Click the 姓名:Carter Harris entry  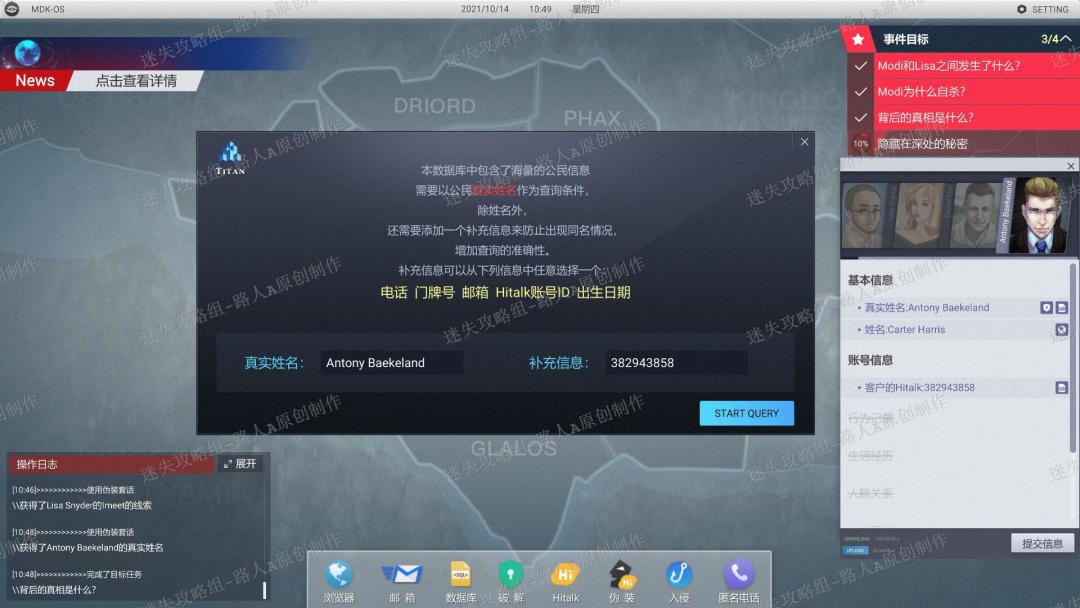[904, 330]
